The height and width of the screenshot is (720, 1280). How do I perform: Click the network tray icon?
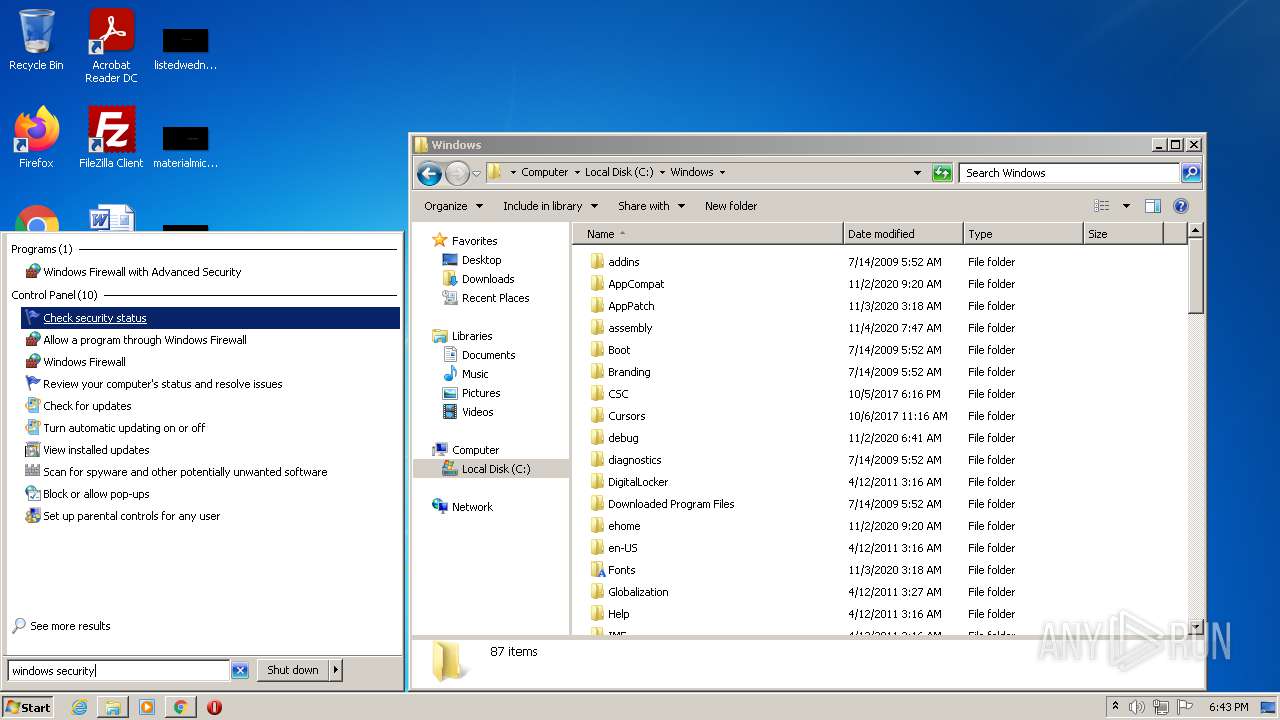pos(1161,707)
